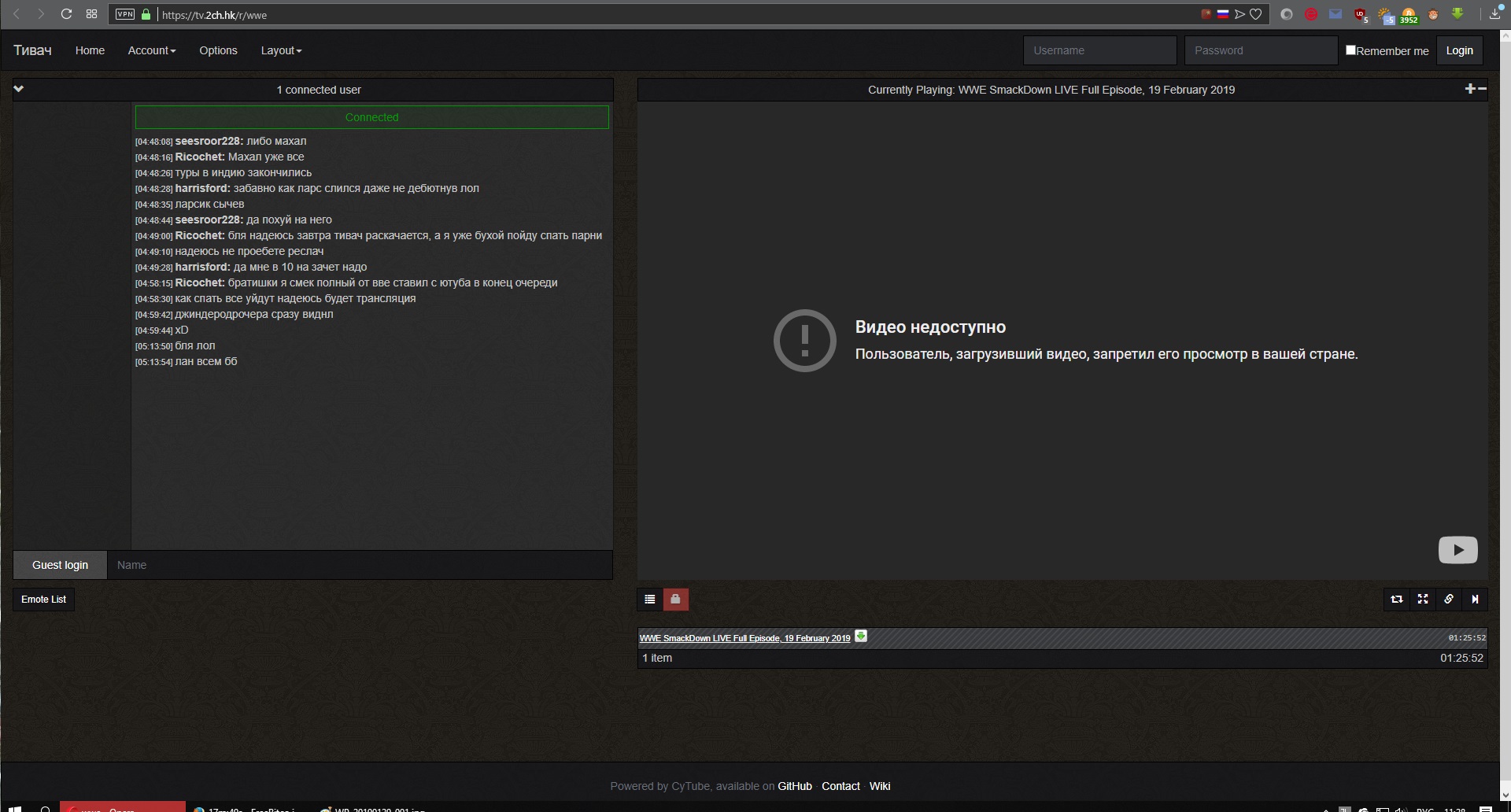
Task: Reload the video with the retweet icon
Action: point(1397,600)
